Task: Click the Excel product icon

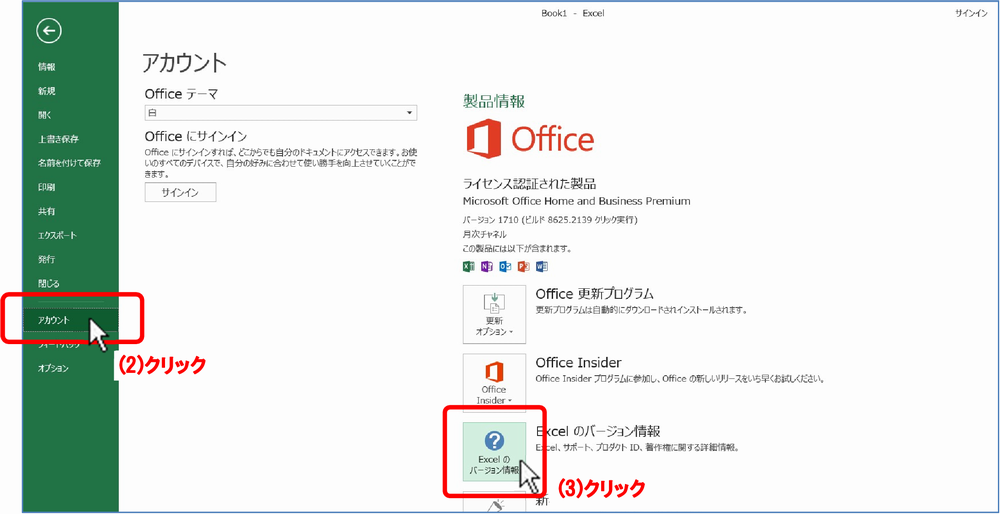Action: (468, 267)
